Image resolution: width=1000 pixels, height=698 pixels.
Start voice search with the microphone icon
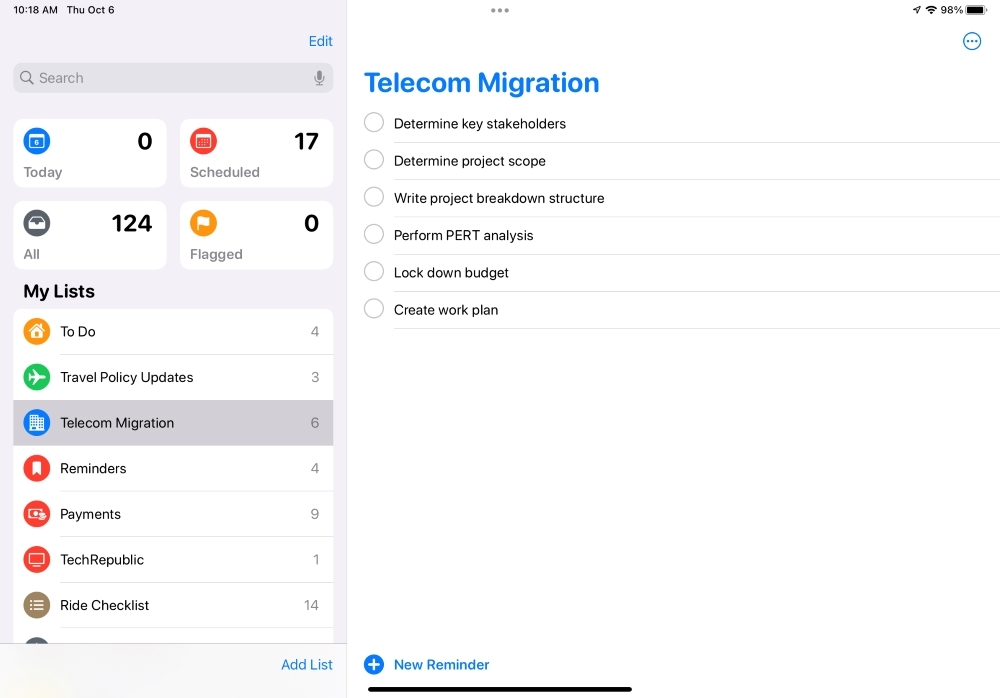click(318, 77)
